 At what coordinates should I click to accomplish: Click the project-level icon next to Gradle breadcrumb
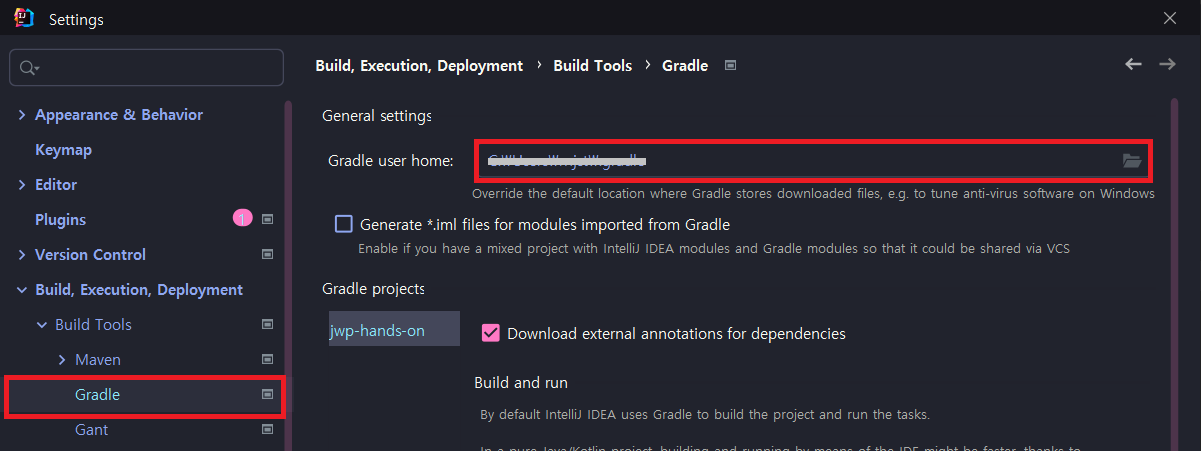click(730, 65)
